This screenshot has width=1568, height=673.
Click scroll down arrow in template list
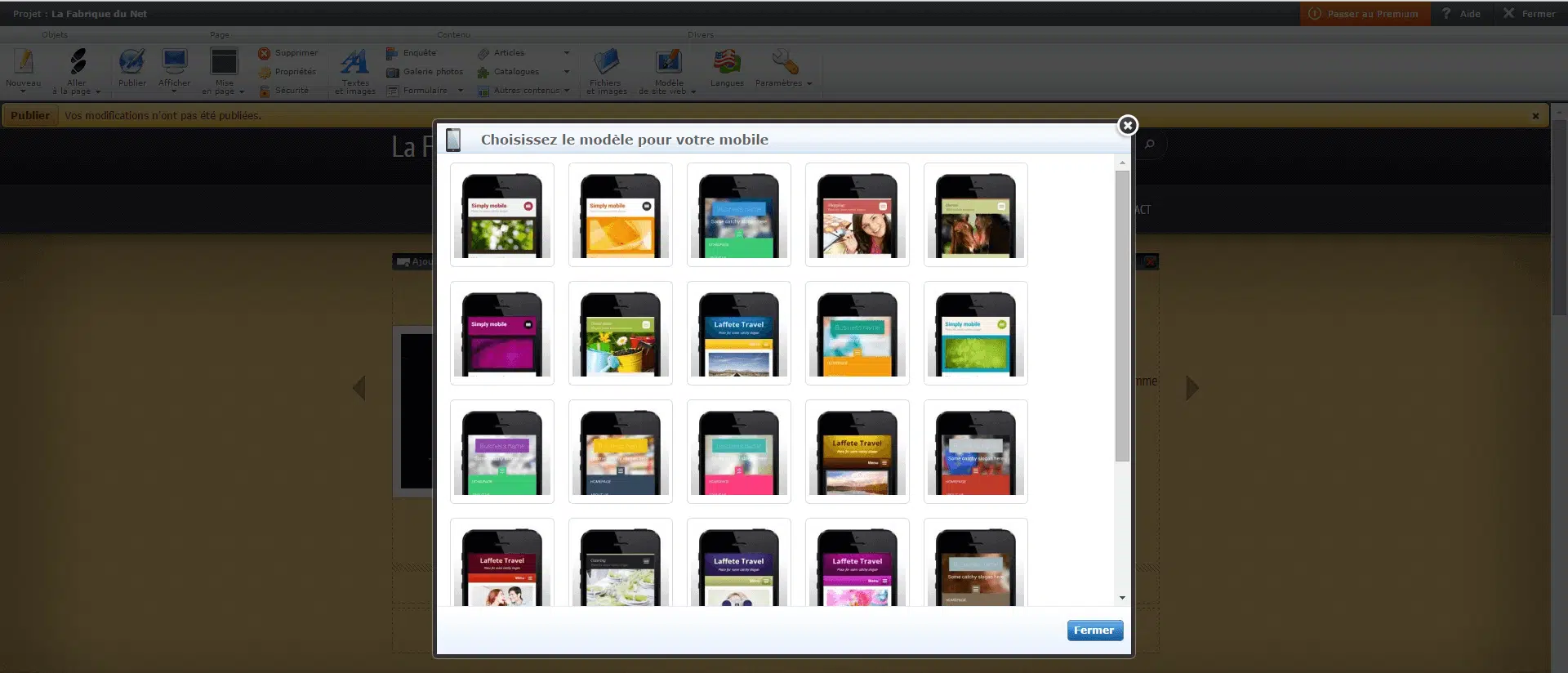click(1122, 598)
